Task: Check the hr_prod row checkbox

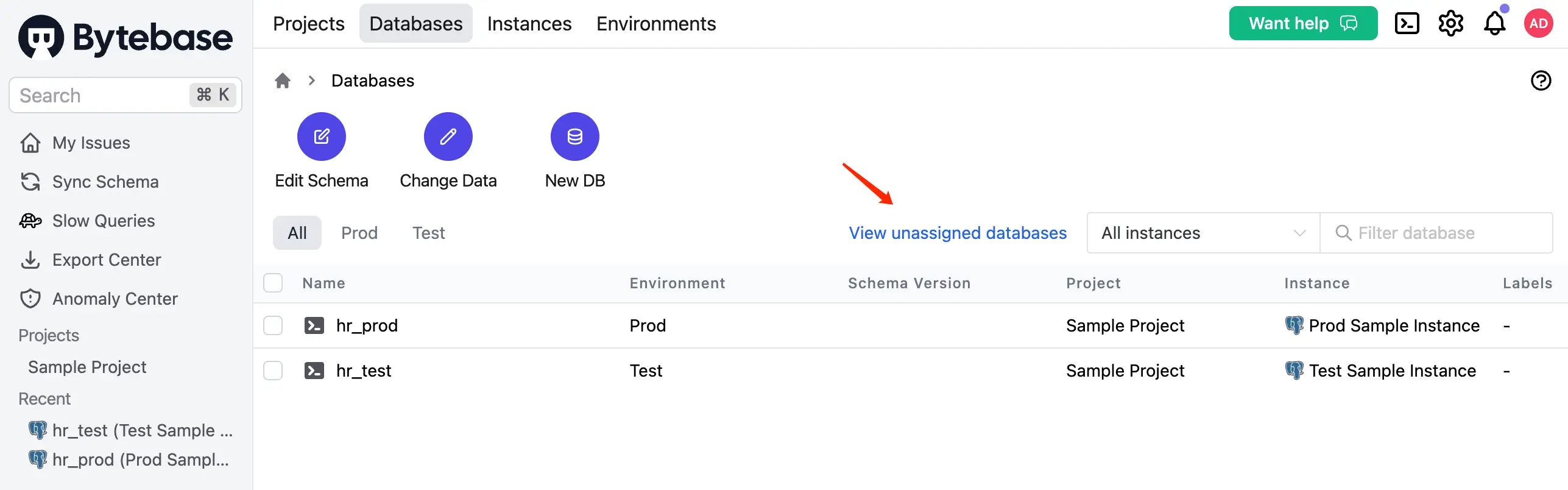Action: [x=273, y=325]
